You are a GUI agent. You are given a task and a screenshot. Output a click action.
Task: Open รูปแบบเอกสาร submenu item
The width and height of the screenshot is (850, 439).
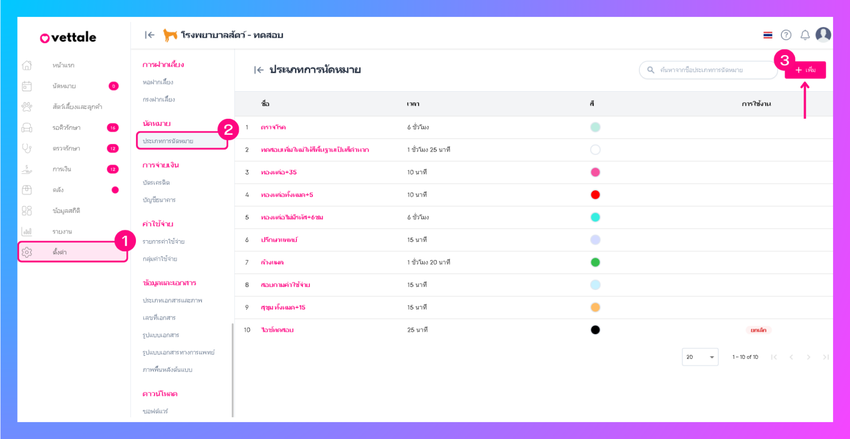pos(161,335)
